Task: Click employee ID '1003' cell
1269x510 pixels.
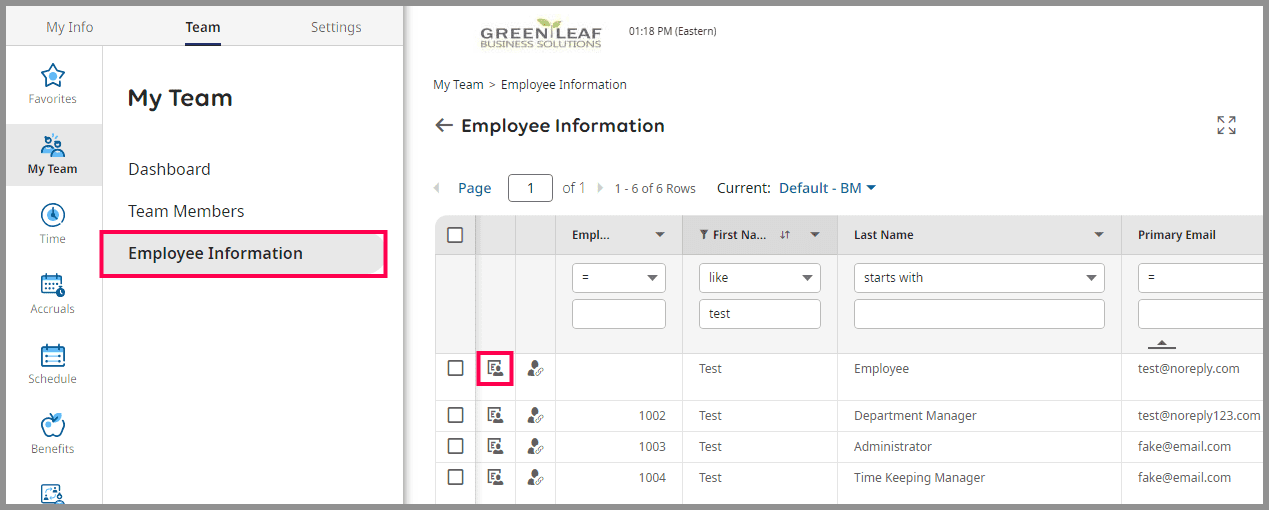Action: click(x=652, y=446)
